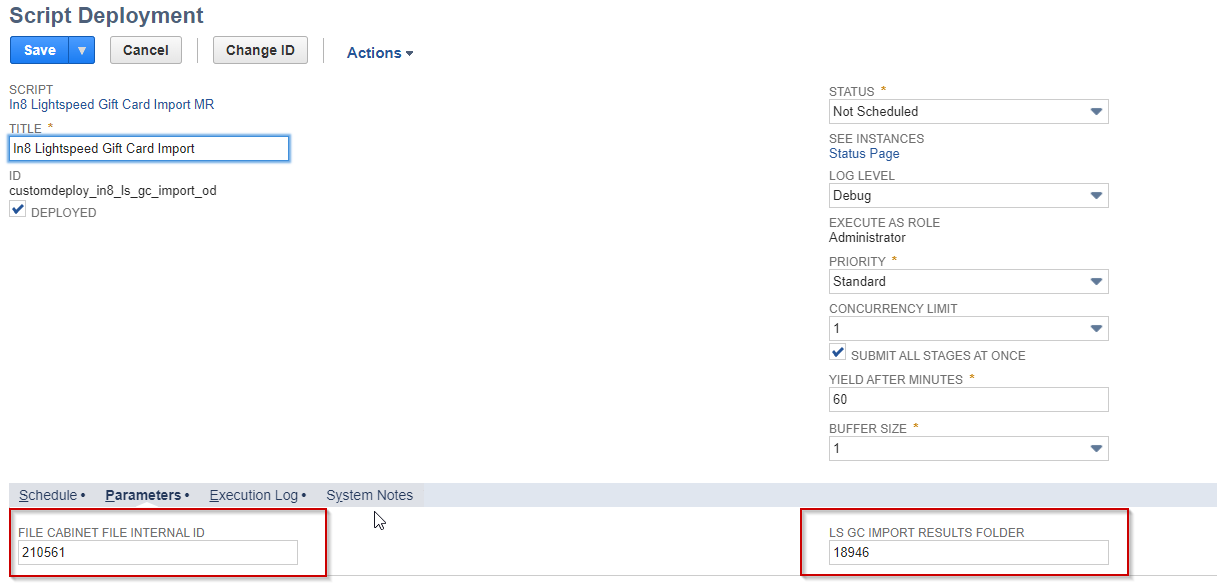Open the Concurrency Limit dropdown
The height and width of the screenshot is (587, 1217).
(967, 329)
